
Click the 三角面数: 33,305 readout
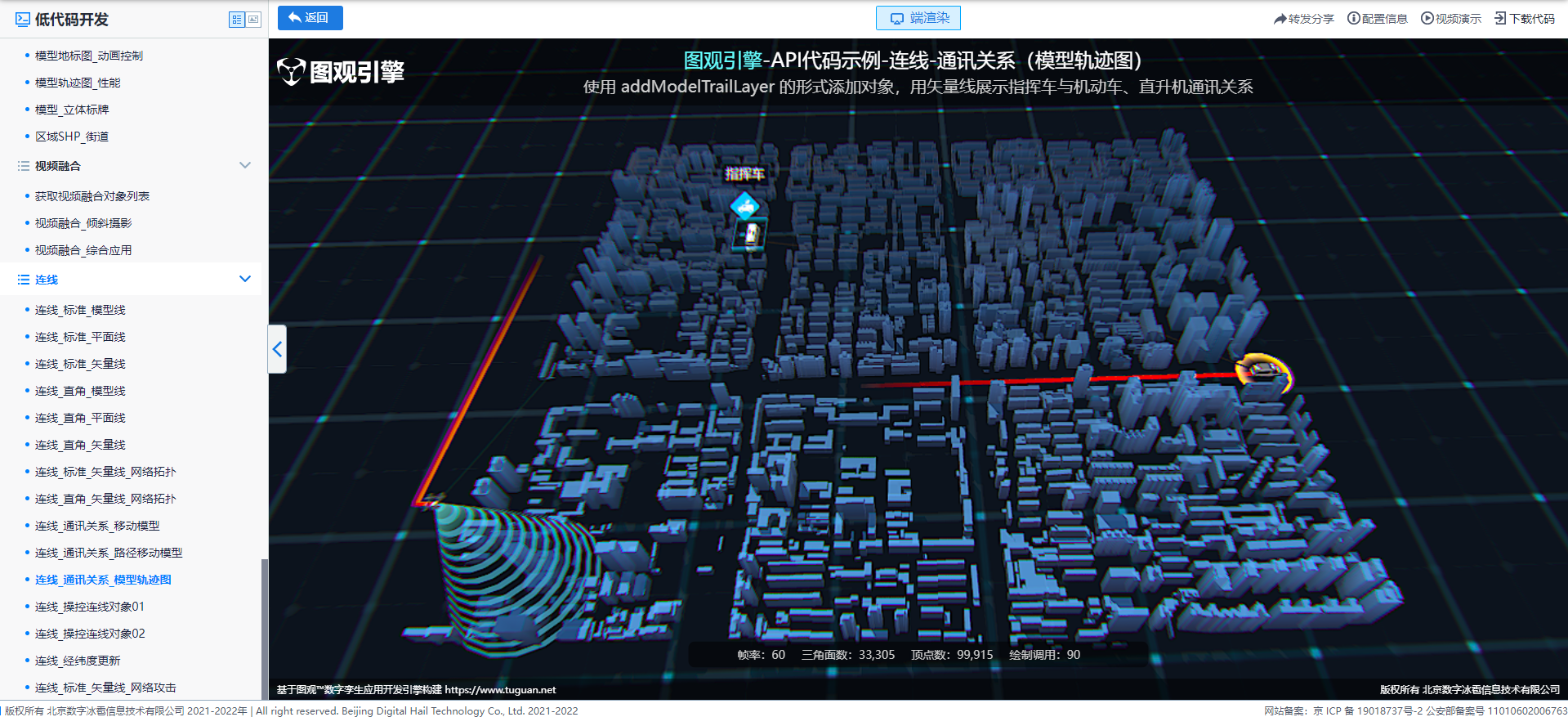[x=848, y=655]
